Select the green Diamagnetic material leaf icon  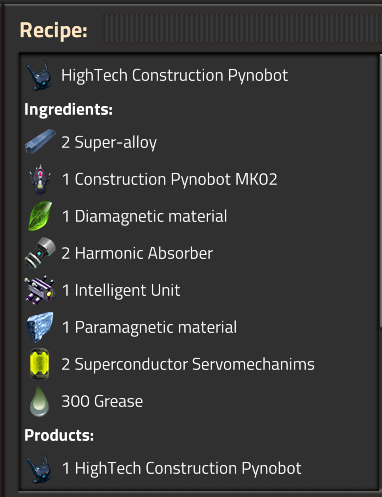click(x=40, y=216)
